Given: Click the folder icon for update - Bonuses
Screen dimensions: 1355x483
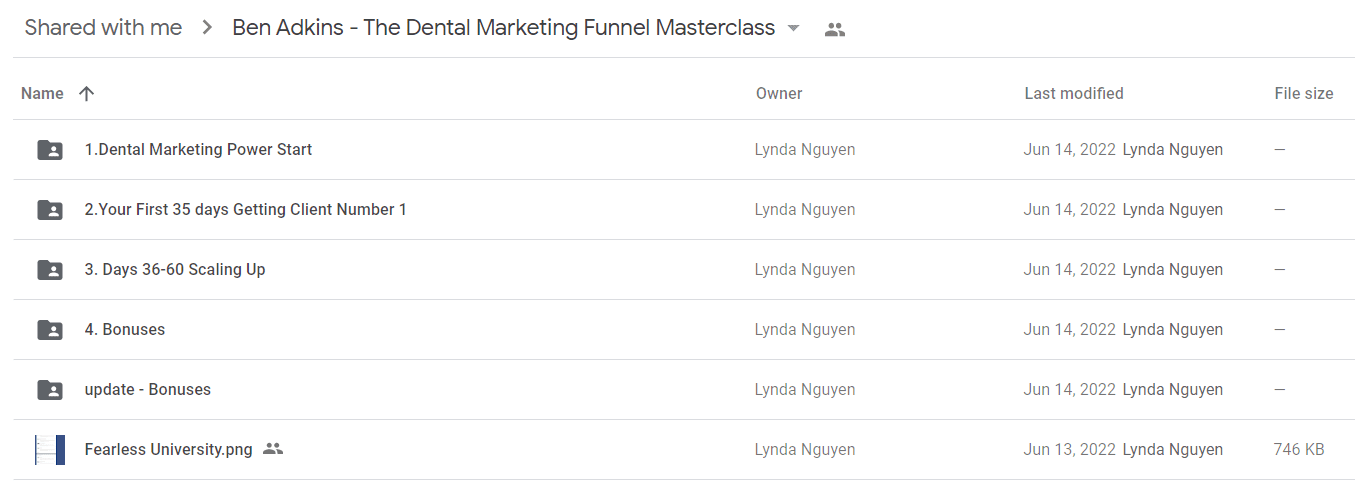Looking at the screenshot, I should coord(50,390).
